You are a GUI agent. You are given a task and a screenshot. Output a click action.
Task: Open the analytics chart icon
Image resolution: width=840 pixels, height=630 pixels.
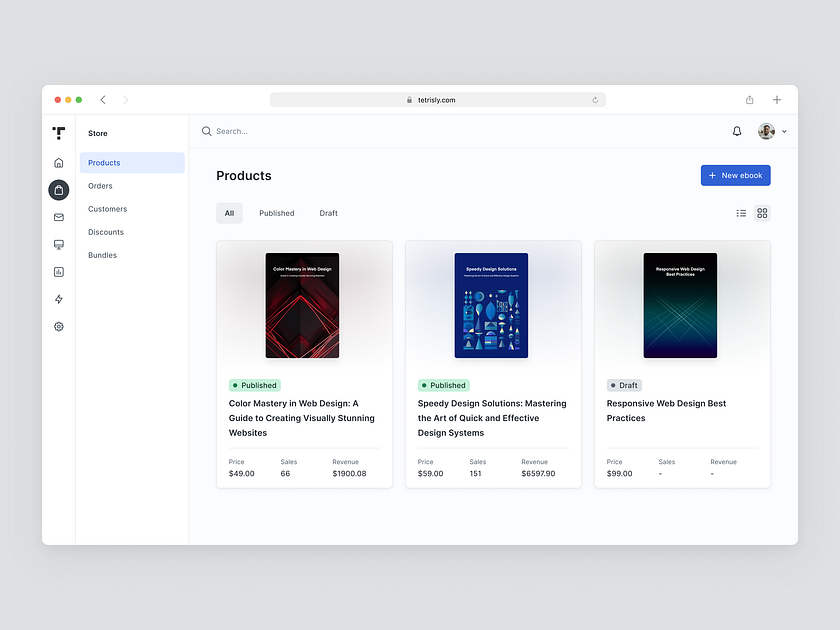[58, 271]
